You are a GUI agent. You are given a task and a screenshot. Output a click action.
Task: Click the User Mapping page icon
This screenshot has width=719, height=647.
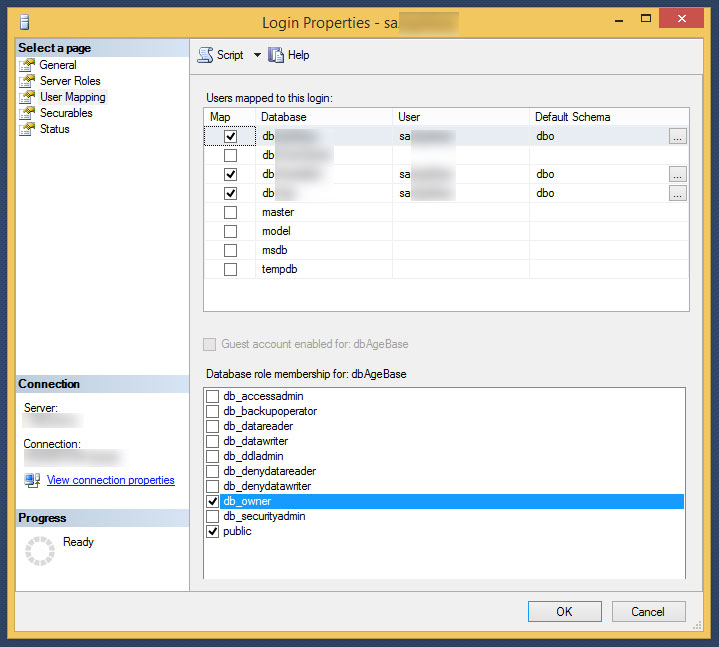(27, 97)
